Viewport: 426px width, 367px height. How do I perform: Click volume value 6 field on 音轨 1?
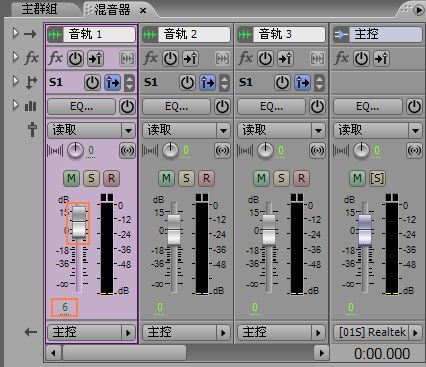click(65, 307)
